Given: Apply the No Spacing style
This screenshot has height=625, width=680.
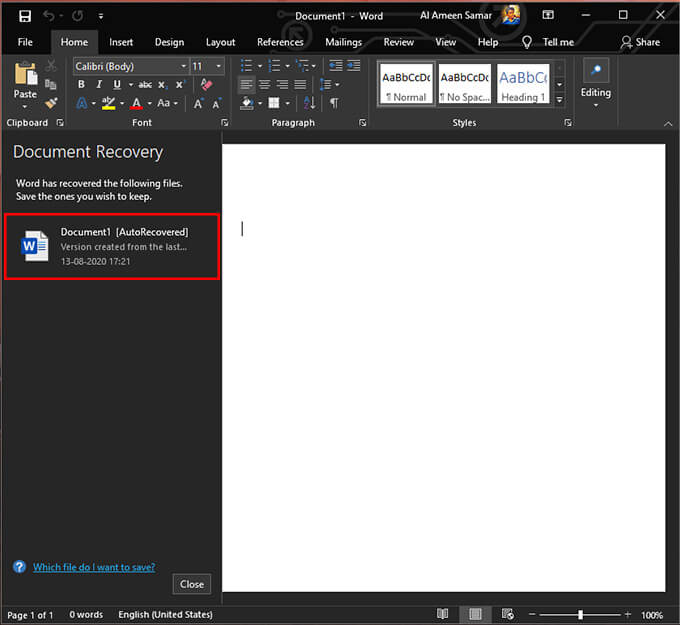Looking at the screenshot, I should click(x=464, y=84).
